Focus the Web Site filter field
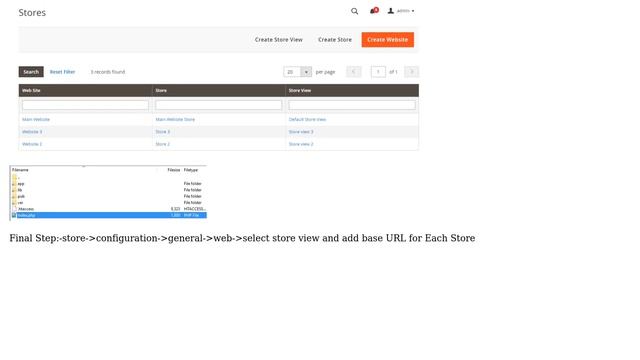The height and width of the screenshot is (360, 640). coord(85,105)
